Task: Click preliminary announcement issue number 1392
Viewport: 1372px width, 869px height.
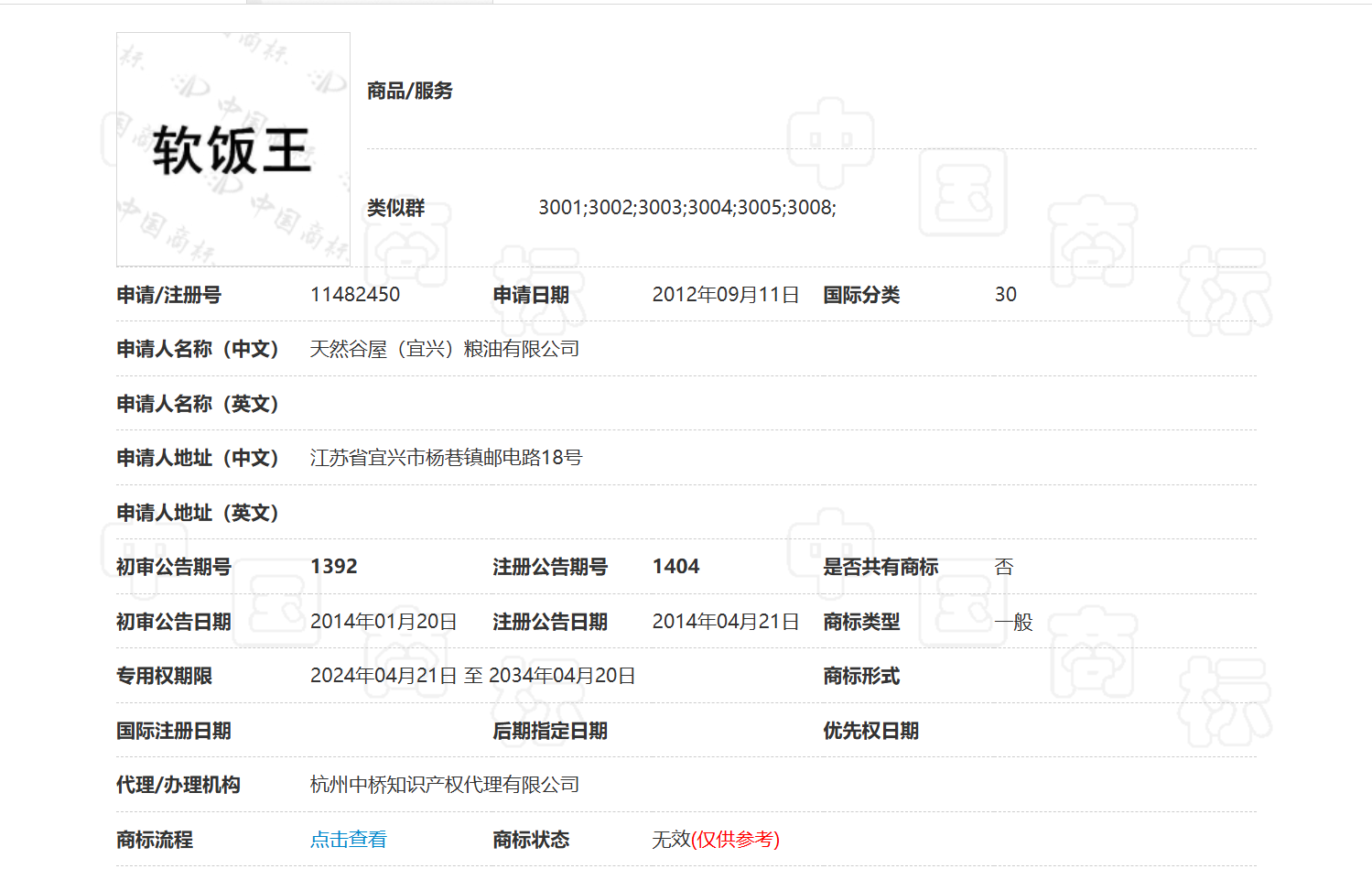Action: 334,566
